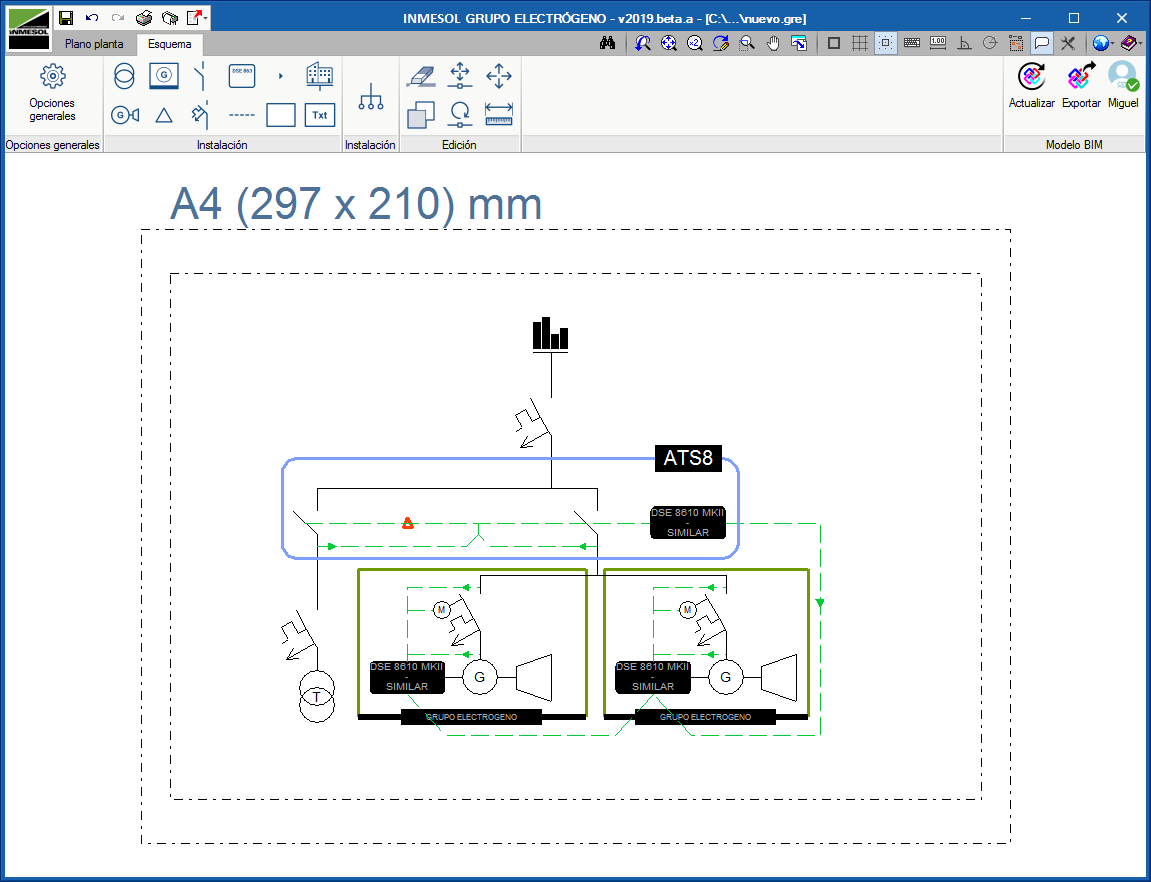Select the rectangle frame tool
This screenshot has height=882, width=1151.
pos(280,115)
